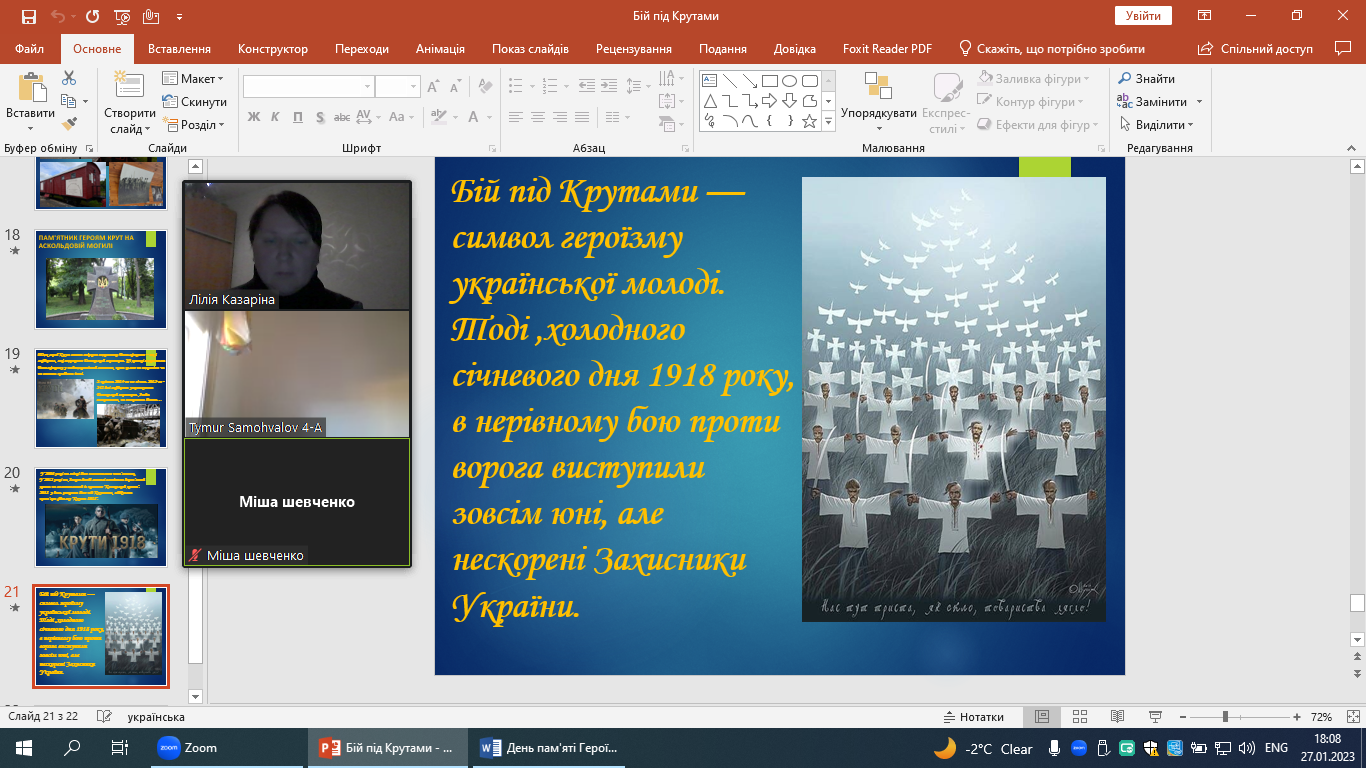Click the Cut scissors icon
This screenshot has height=768, width=1366.
click(69, 78)
